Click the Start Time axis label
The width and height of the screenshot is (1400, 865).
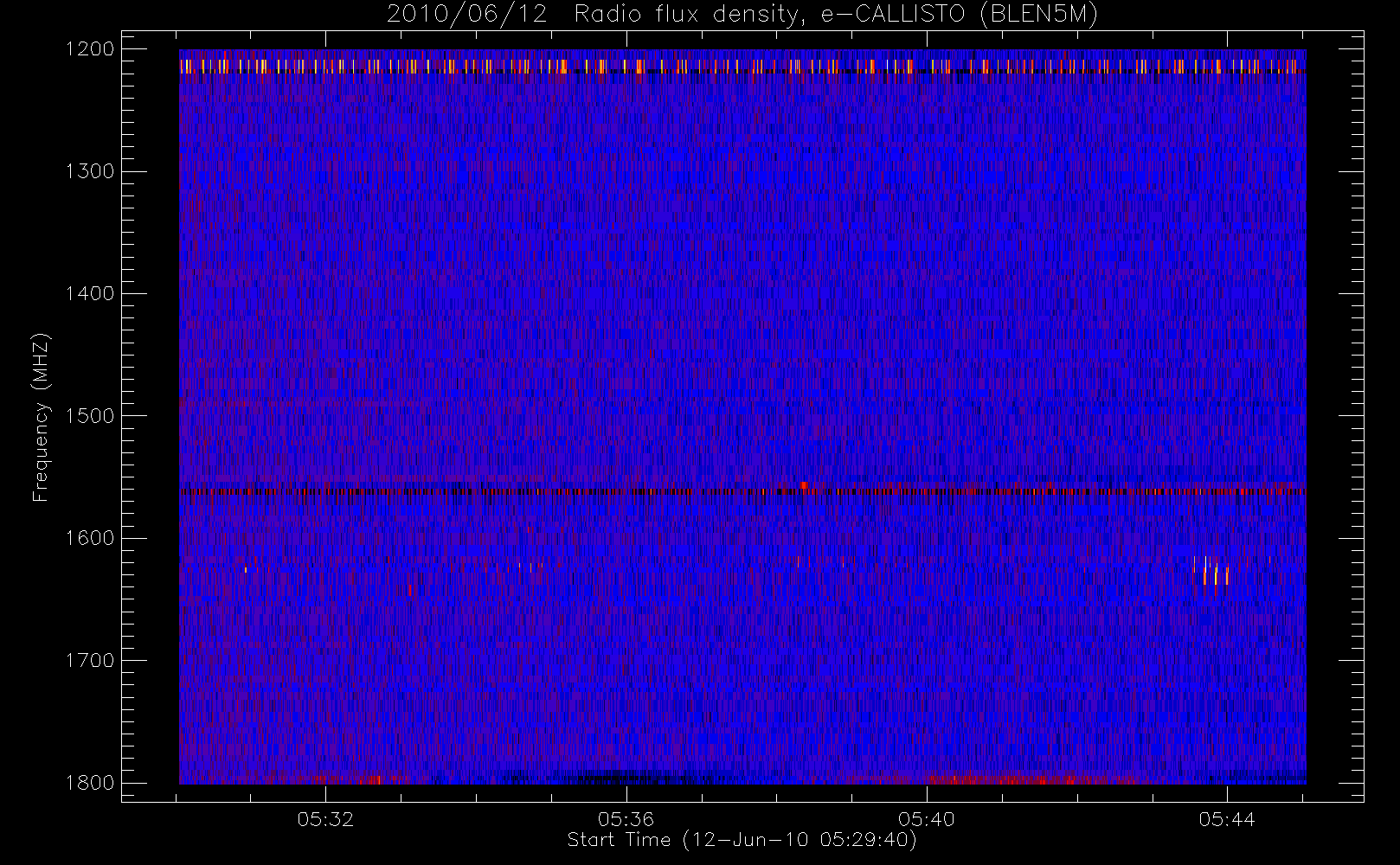click(742, 840)
